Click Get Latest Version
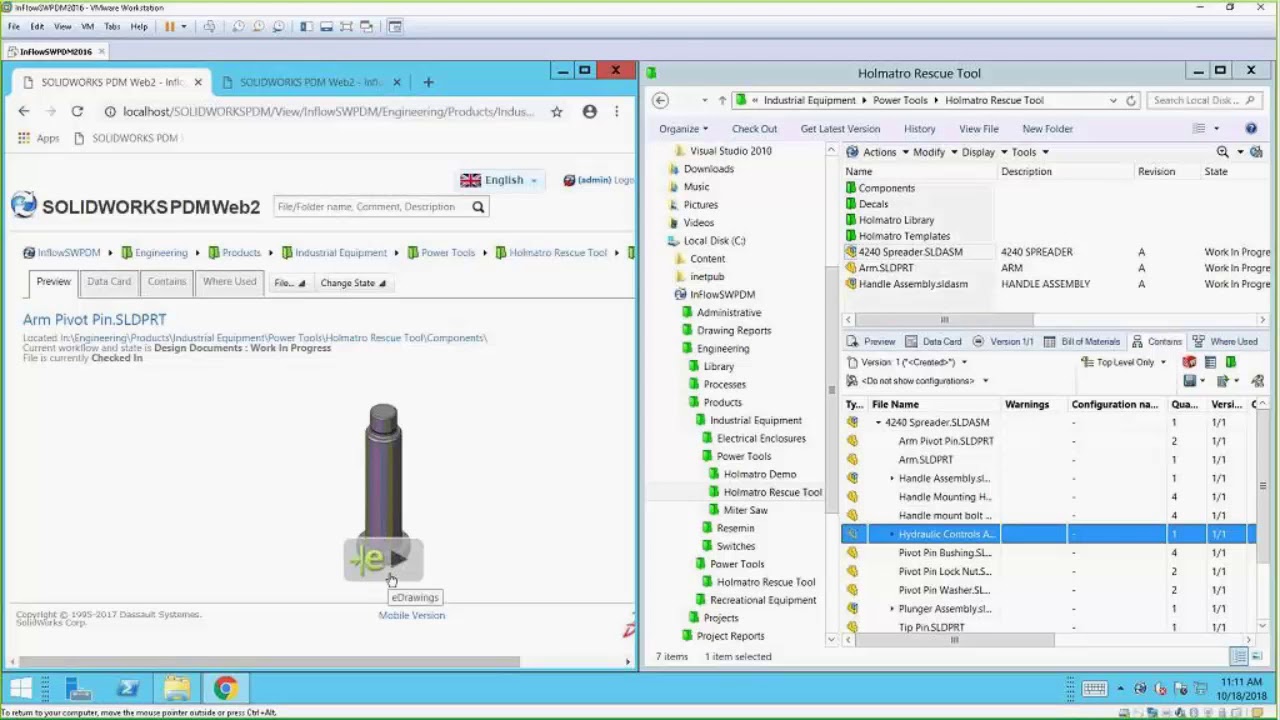 [840, 129]
